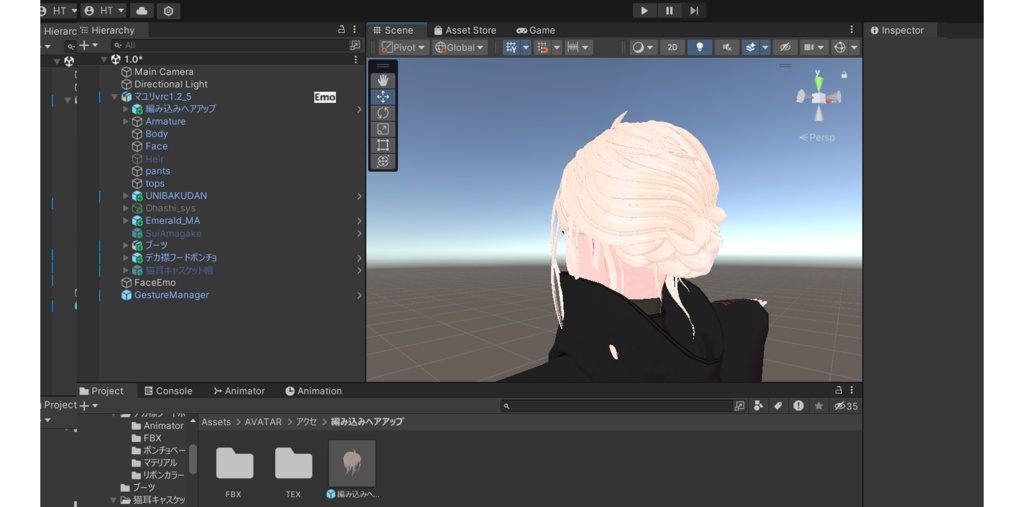Open the Hierarchy create plus dropdown

88,45
